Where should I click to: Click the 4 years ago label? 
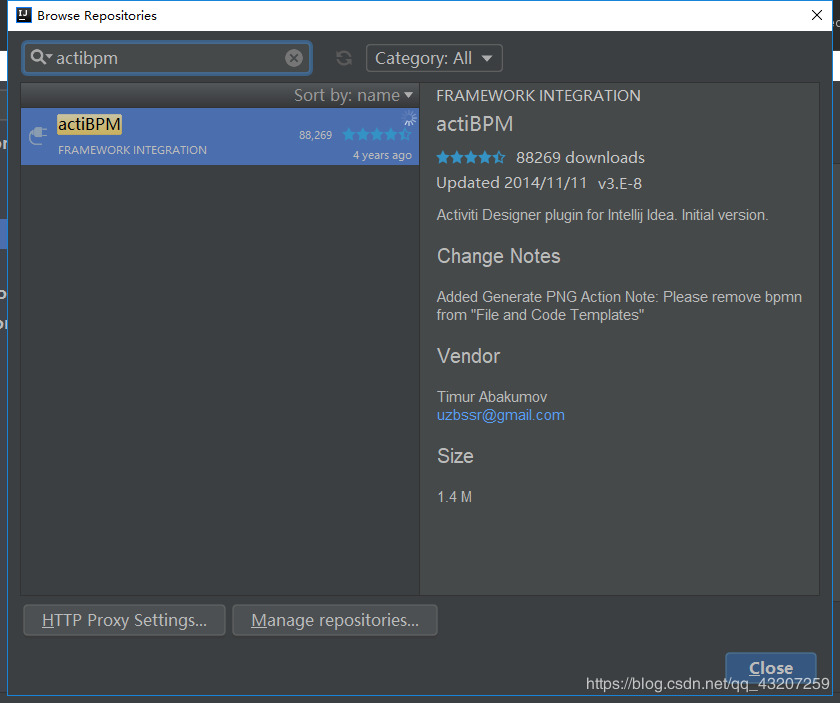(x=382, y=155)
